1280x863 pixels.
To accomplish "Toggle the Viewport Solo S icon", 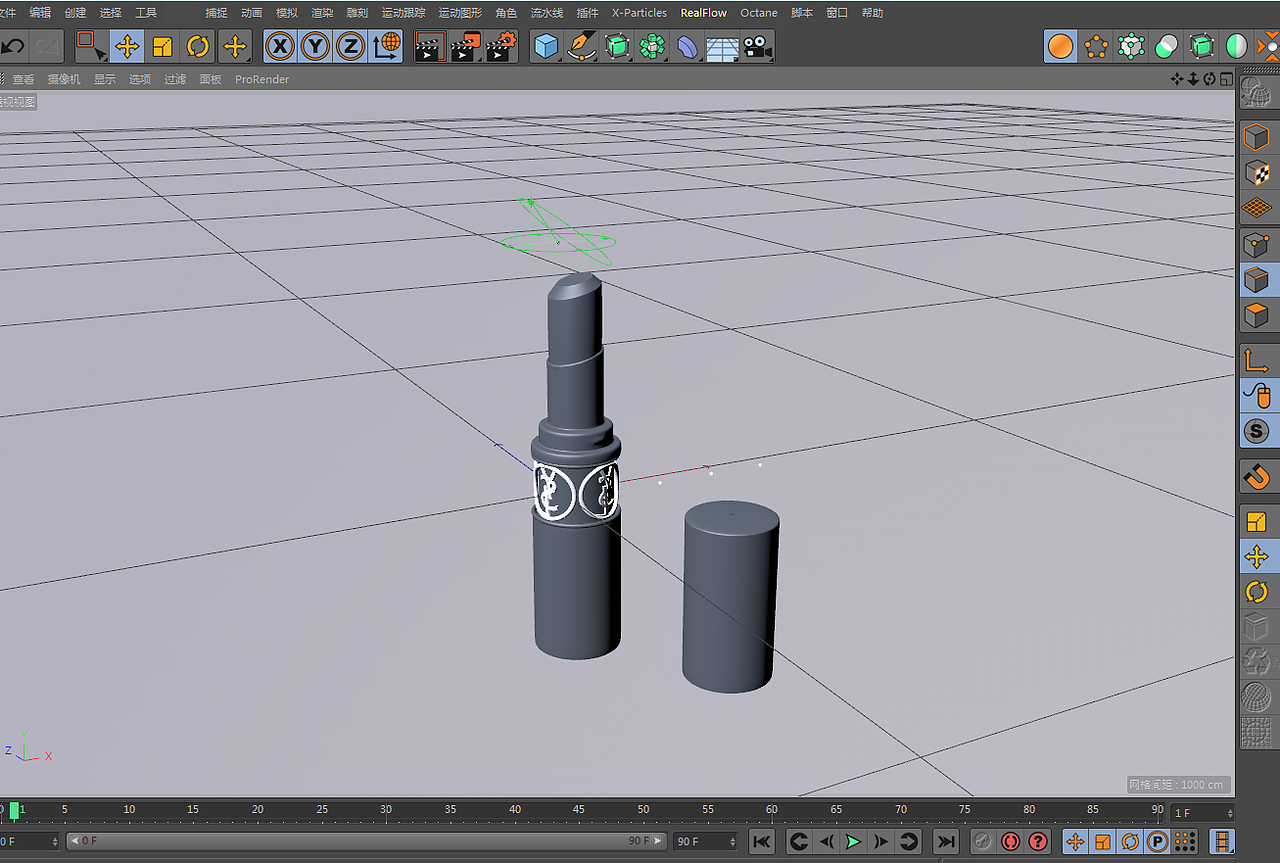I will tap(1256, 432).
